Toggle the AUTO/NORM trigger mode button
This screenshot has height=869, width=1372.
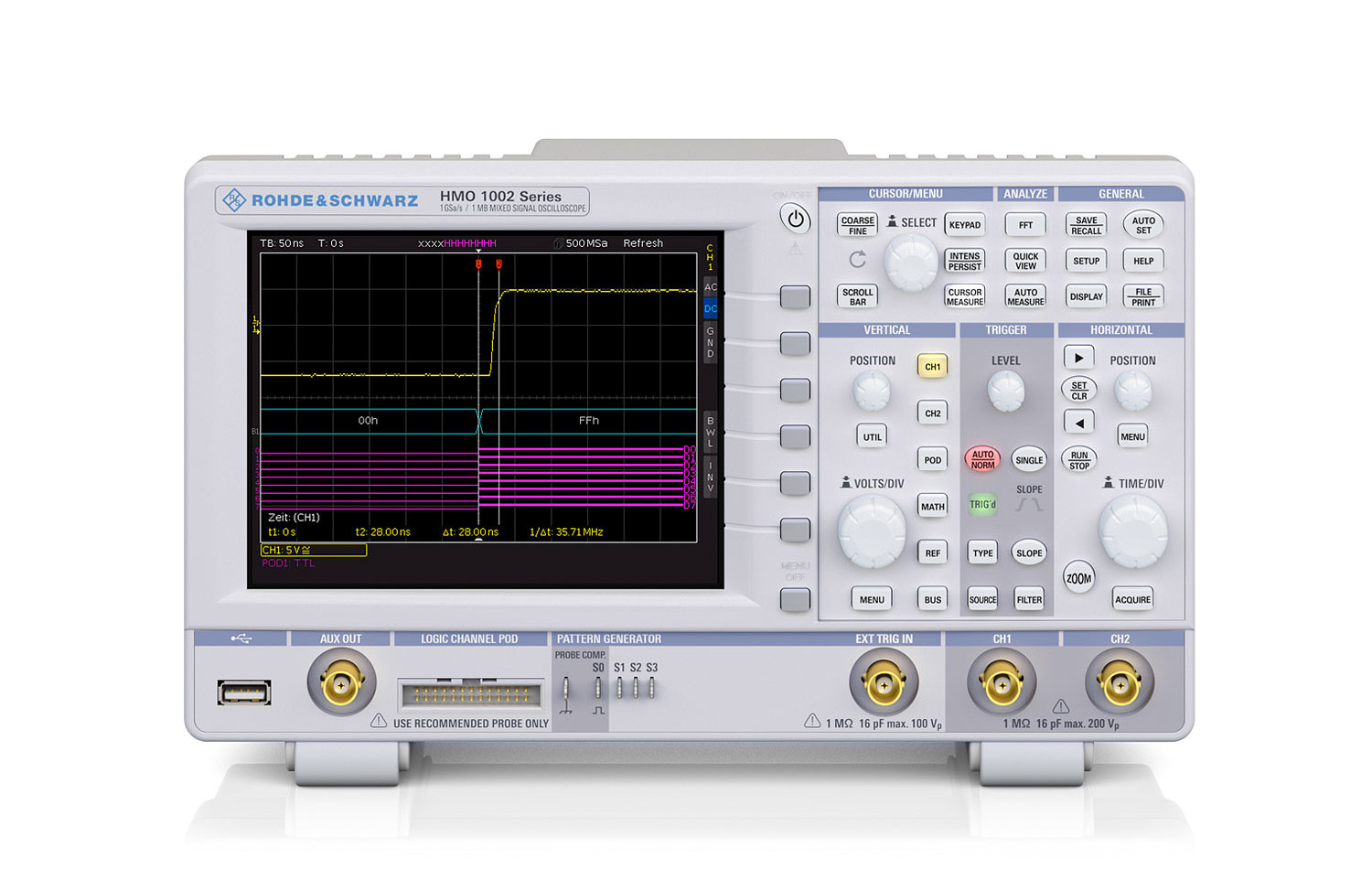(982, 459)
